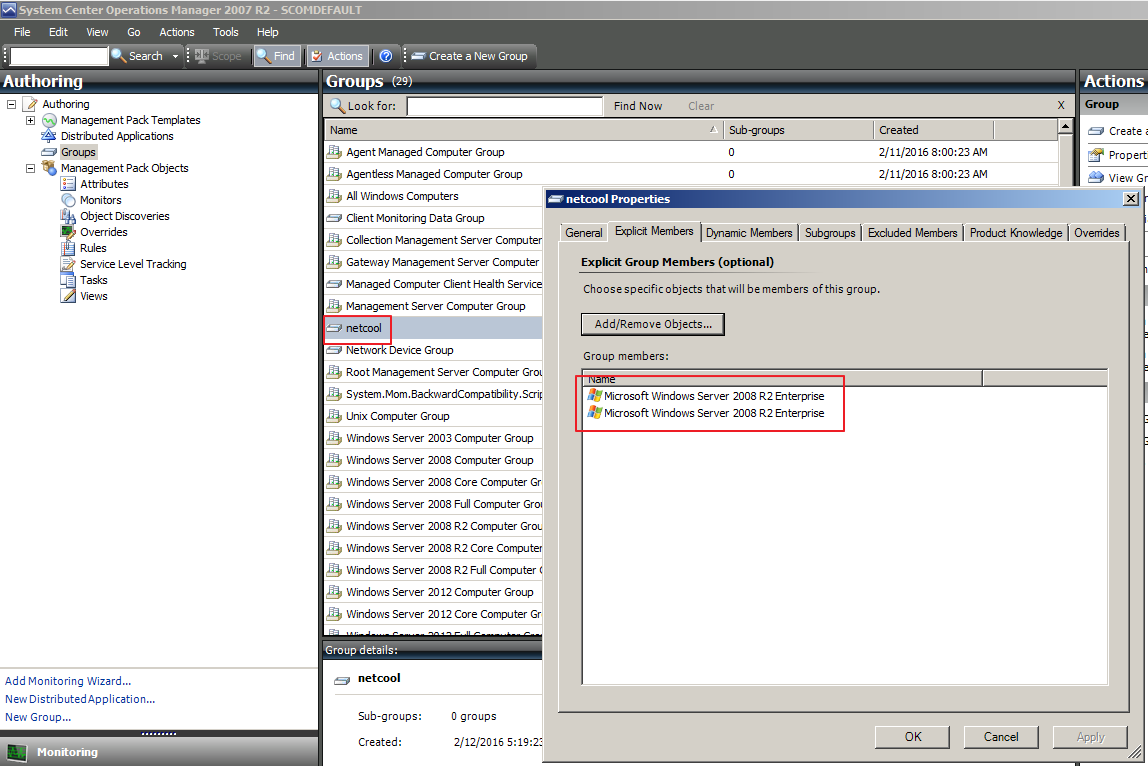
Task: Click Create a New Group toolbar button
Action: (x=470, y=56)
